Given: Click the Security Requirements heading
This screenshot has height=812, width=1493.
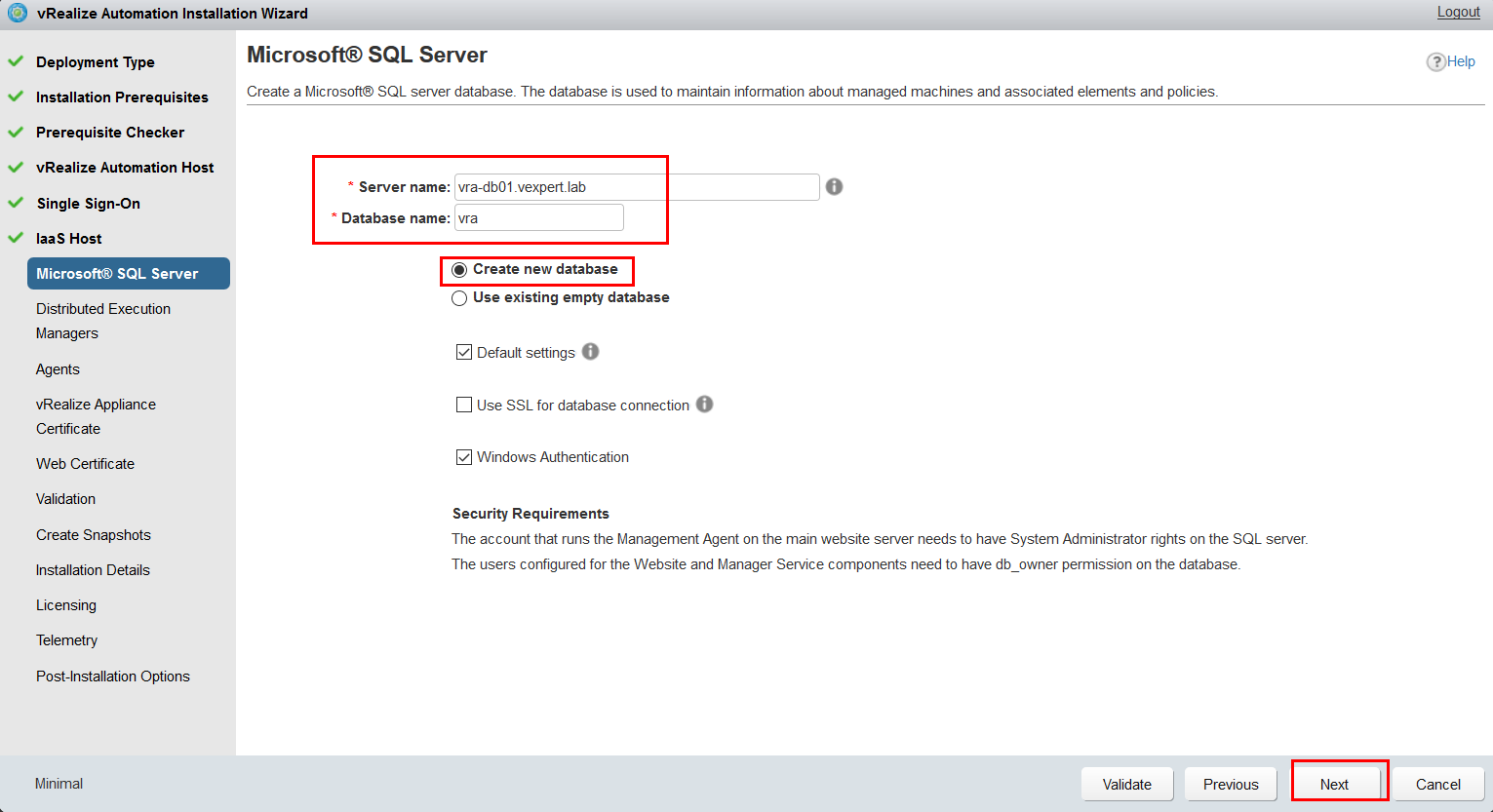Looking at the screenshot, I should 530,513.
